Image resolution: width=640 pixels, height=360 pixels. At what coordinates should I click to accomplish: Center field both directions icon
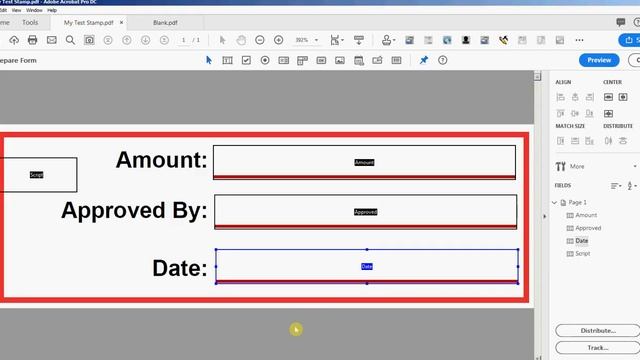tap(608, 113)
